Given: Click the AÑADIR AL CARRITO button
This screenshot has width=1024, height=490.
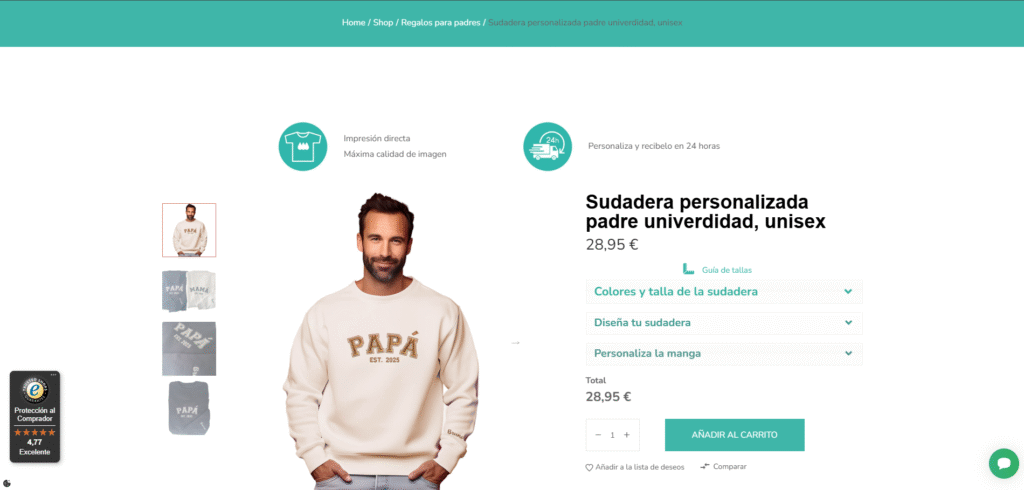Looking at the screenshot, I should coord(735,435).
